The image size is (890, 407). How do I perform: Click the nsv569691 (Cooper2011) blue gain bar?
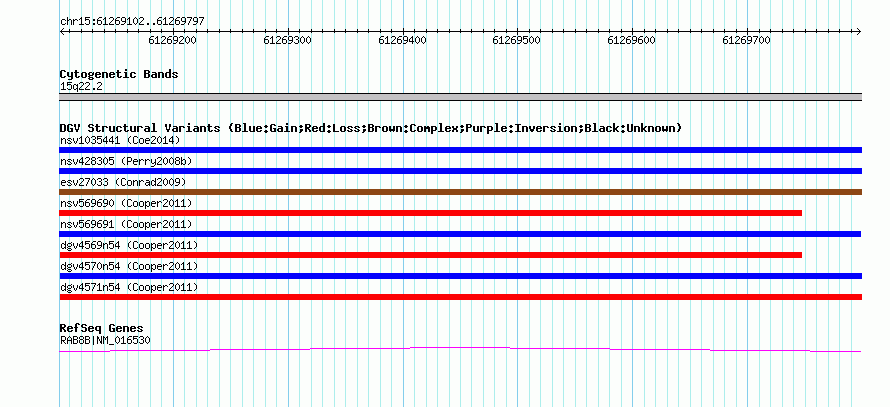tap(460, 234)
